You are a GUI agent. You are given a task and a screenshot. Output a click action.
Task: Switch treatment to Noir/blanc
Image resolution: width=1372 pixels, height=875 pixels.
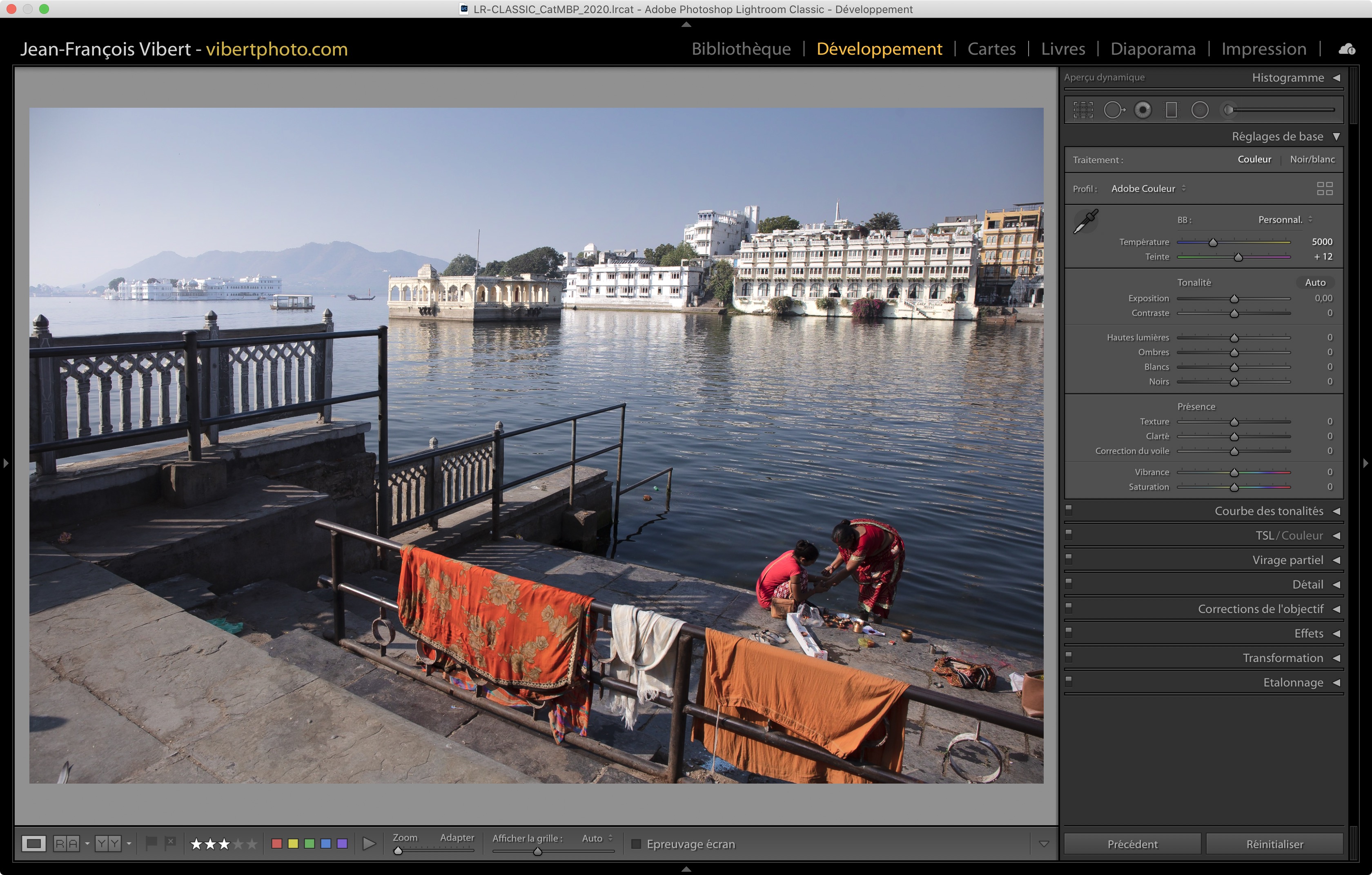[x=1312, y=160]
